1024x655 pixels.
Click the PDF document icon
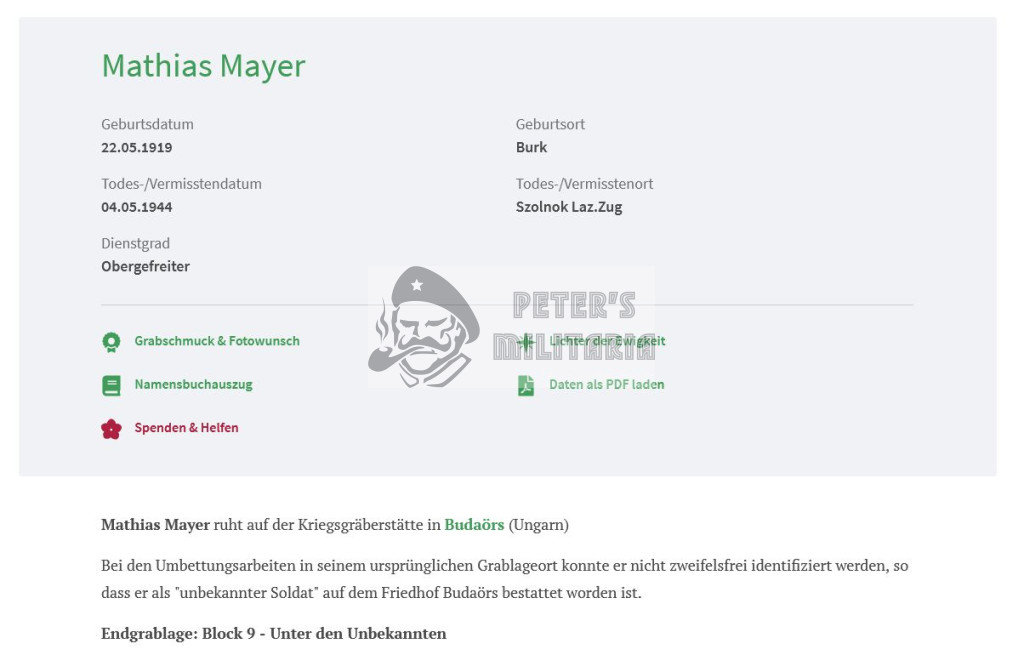[526, 385]
